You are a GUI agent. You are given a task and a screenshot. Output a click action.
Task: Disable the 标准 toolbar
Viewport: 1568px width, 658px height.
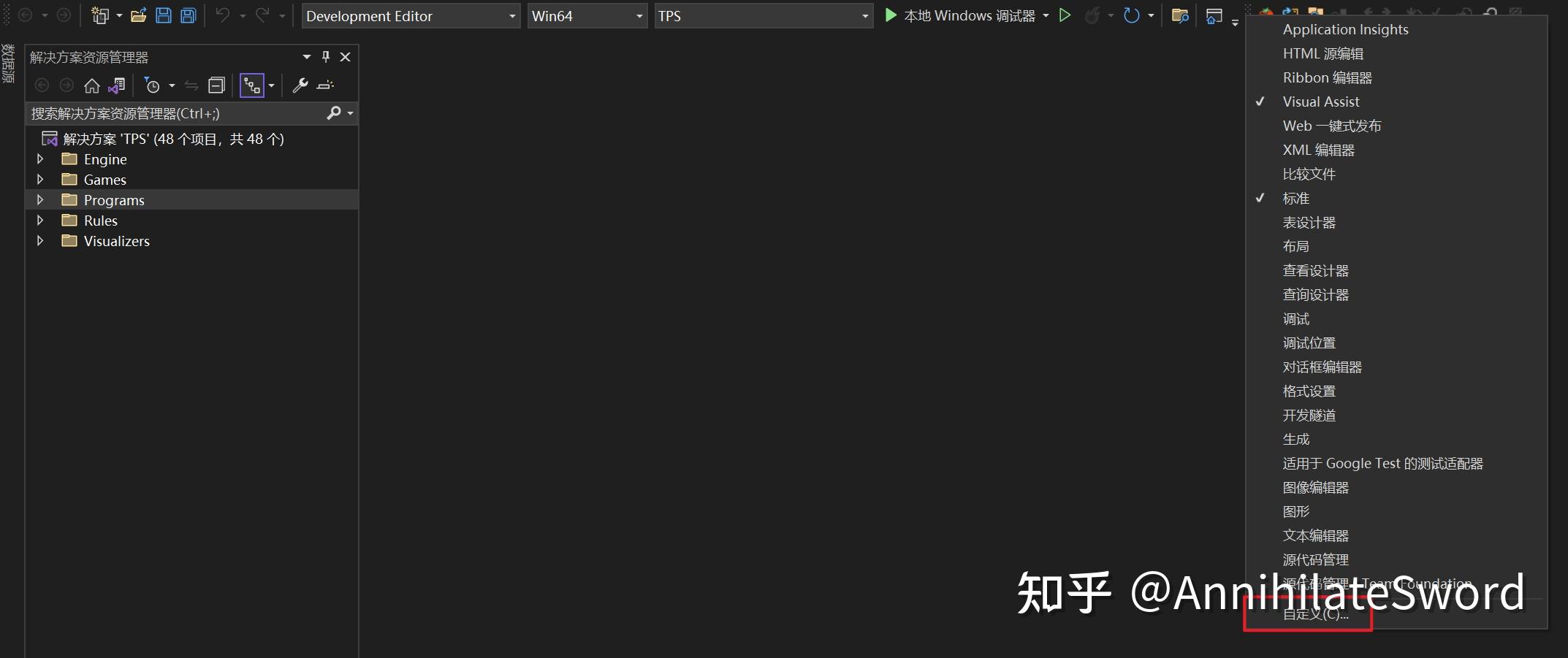(1295, 198)
